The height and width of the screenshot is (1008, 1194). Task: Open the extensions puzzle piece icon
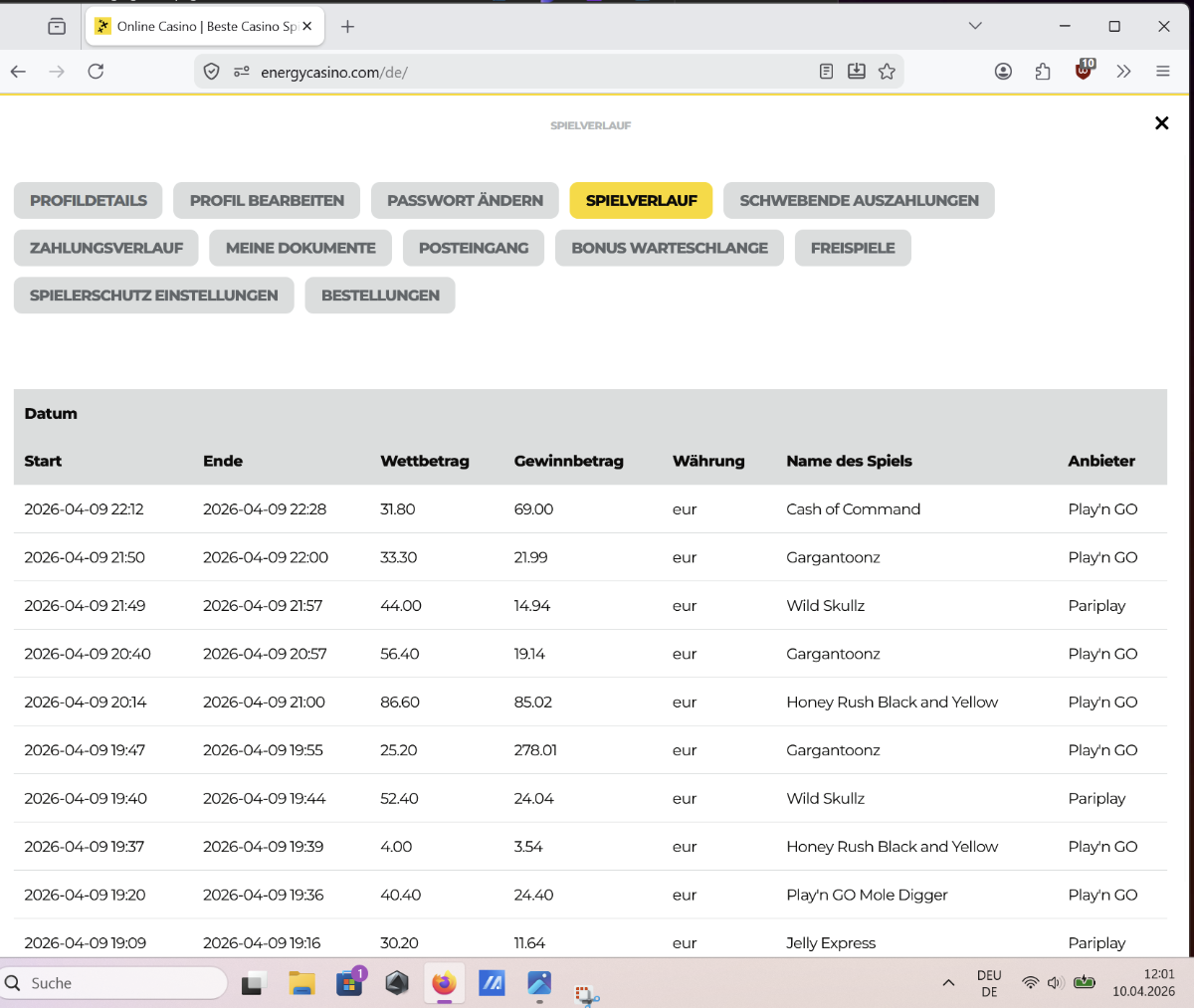1043,71
